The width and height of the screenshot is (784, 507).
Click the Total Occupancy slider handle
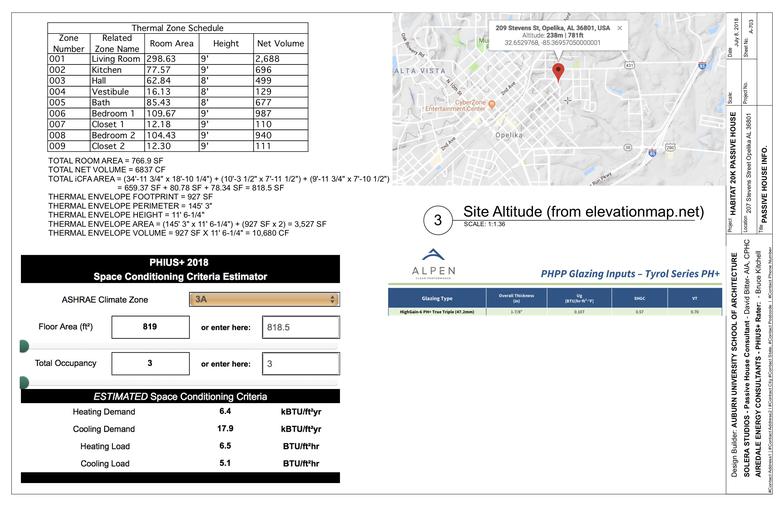(24, 383)
